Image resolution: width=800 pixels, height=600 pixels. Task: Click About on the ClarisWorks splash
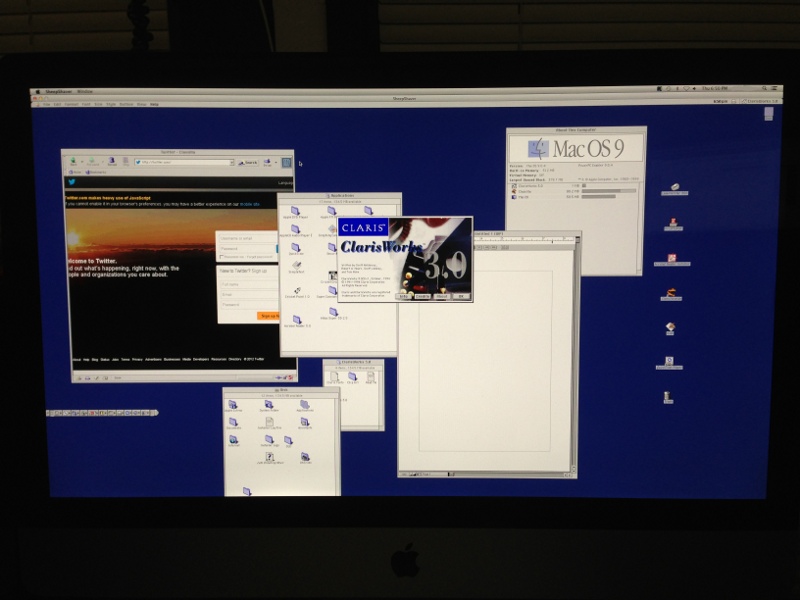[x=442, y=296]
